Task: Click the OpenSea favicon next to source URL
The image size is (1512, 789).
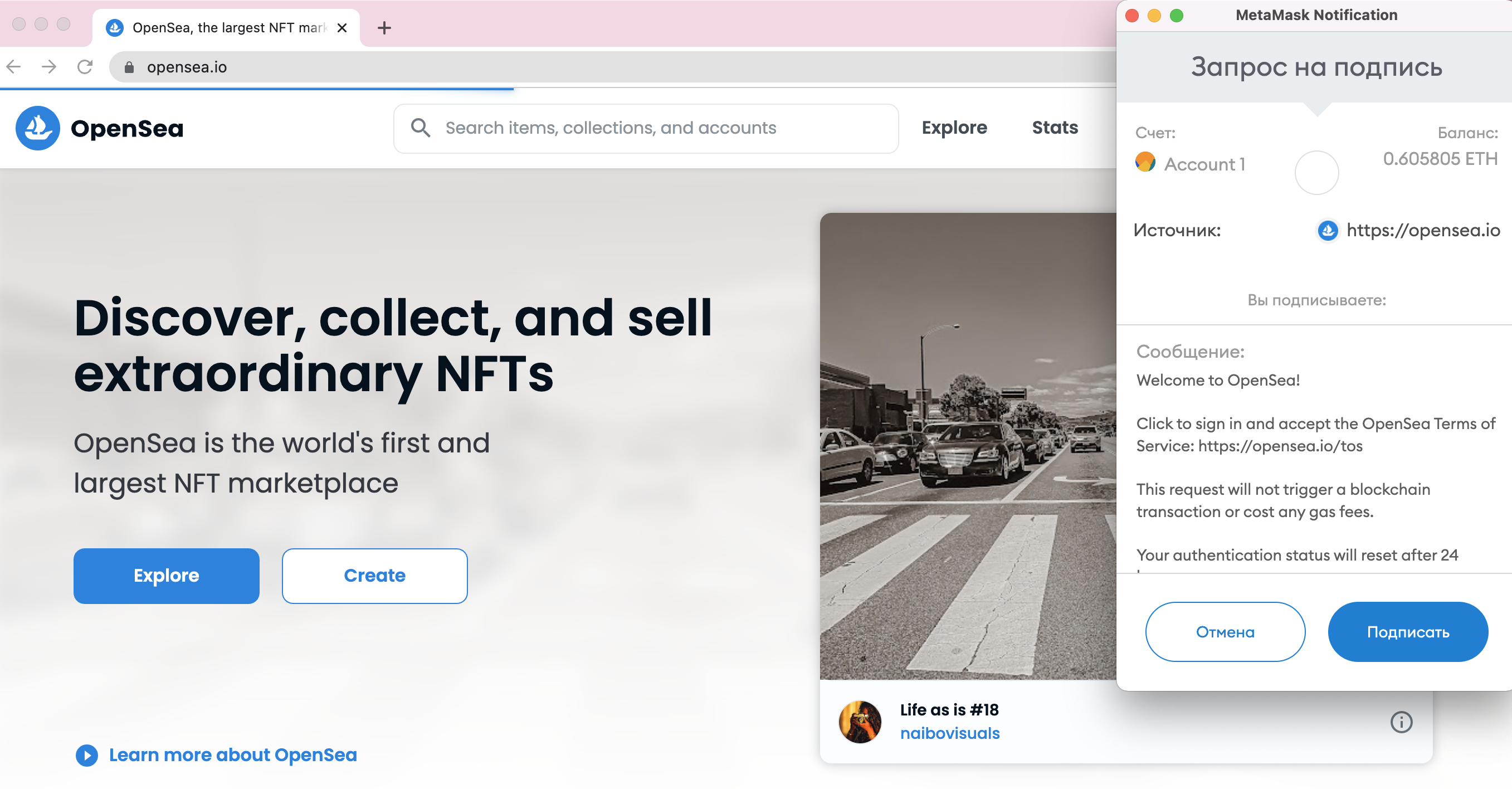Action: point(1328,231)
